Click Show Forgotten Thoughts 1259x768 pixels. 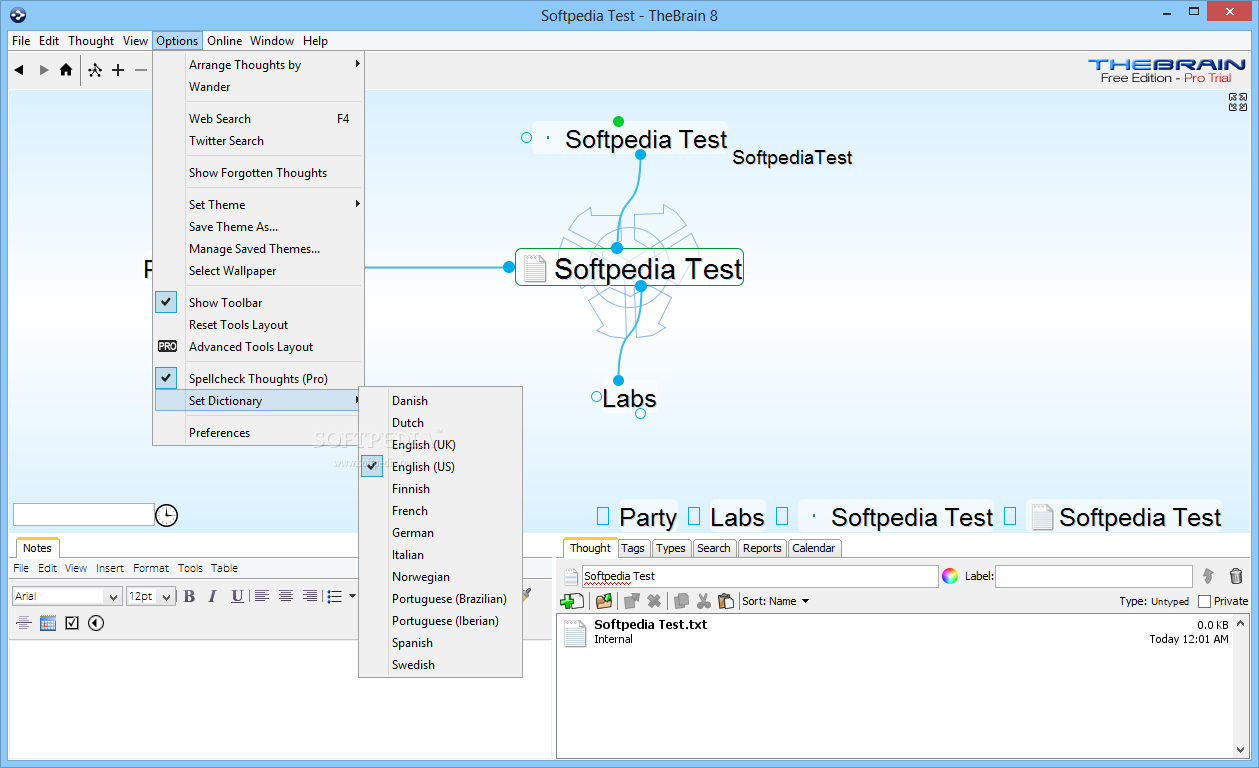coord(258,172)
